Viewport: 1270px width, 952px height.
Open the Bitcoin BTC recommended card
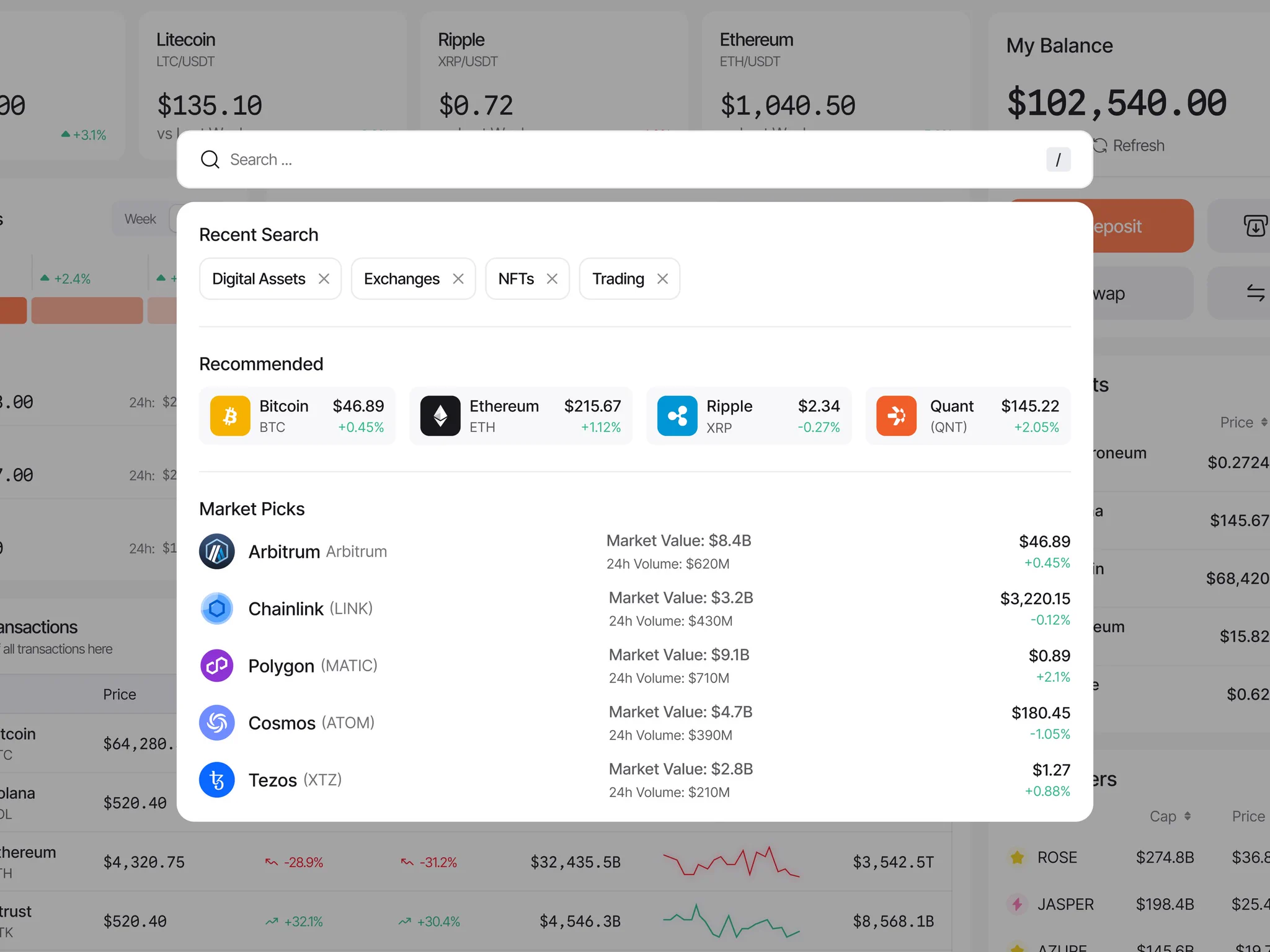[x=297, y=416]
